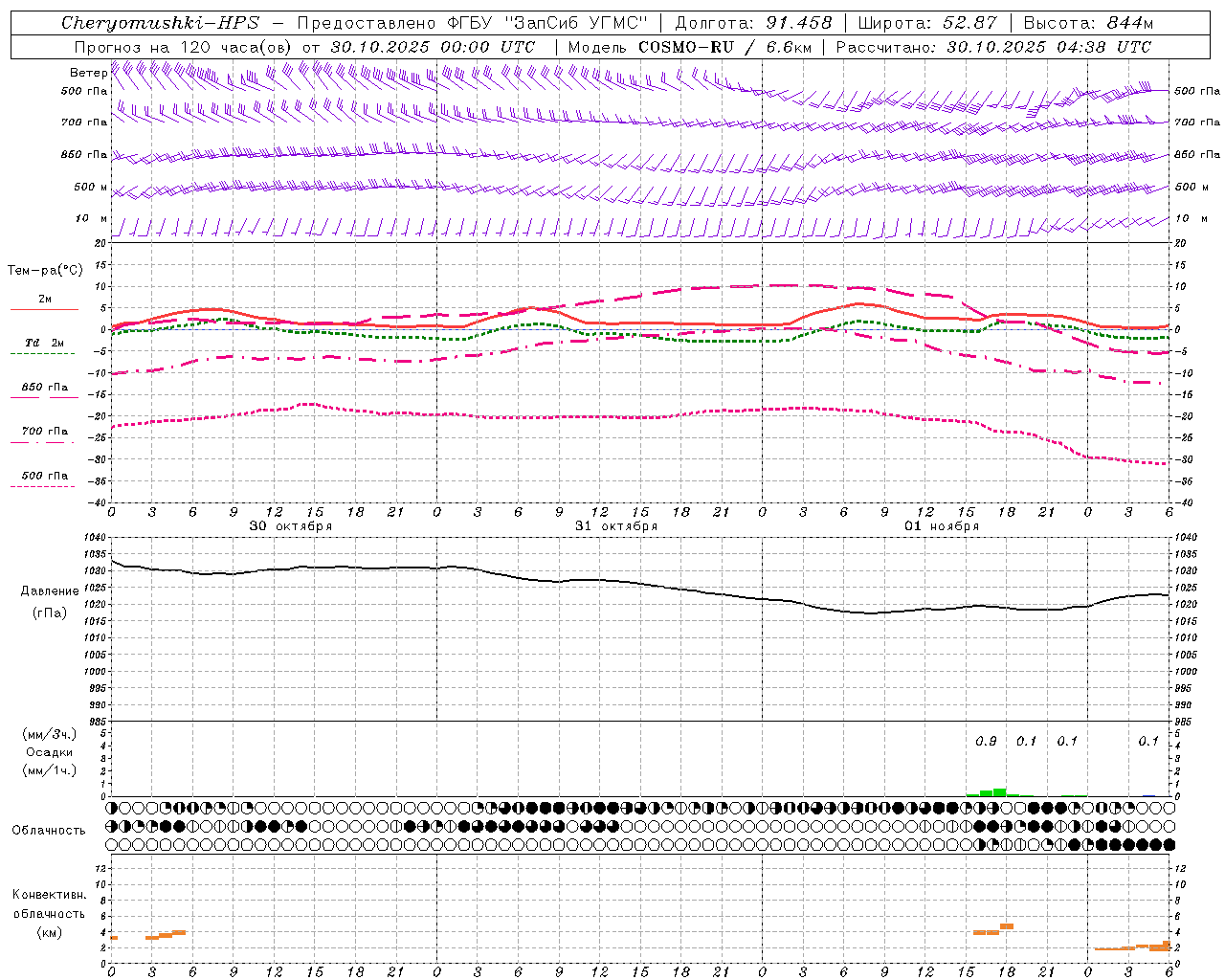This screenshot has width=1225, height=980.
Task: Click the Осадки label
Action: tap(50, 752)
